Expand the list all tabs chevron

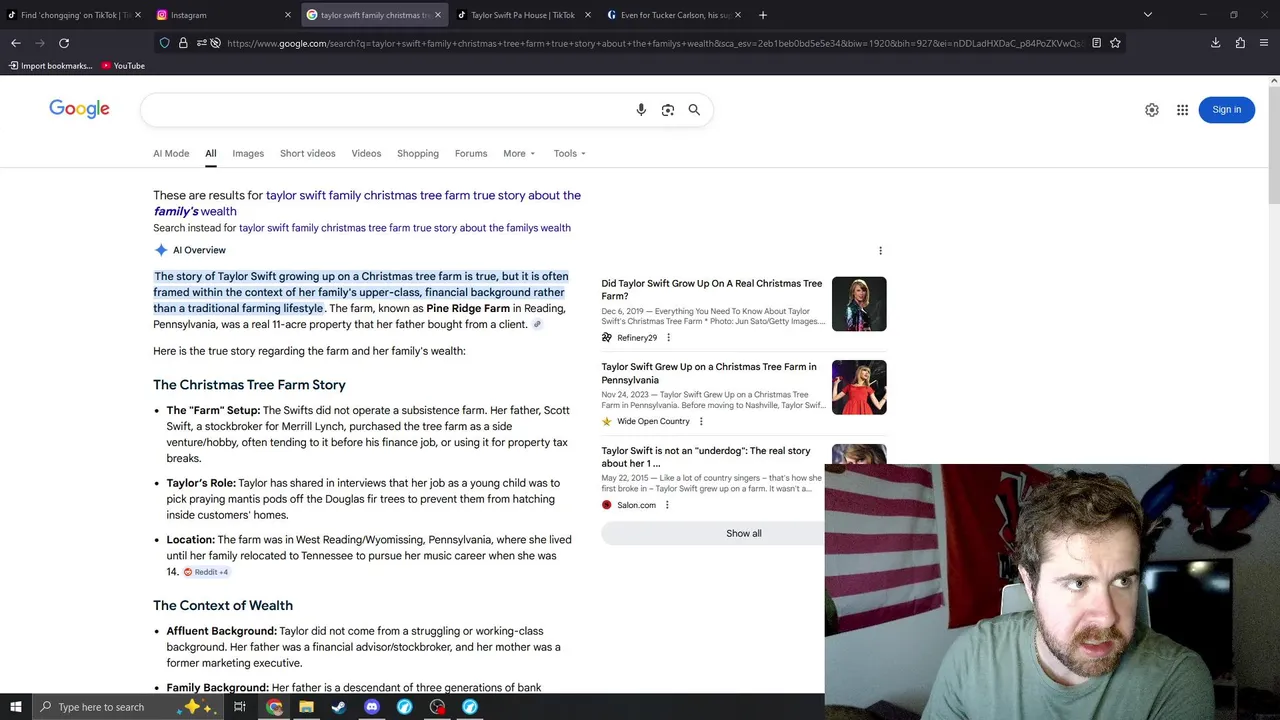coord(1148,15)
